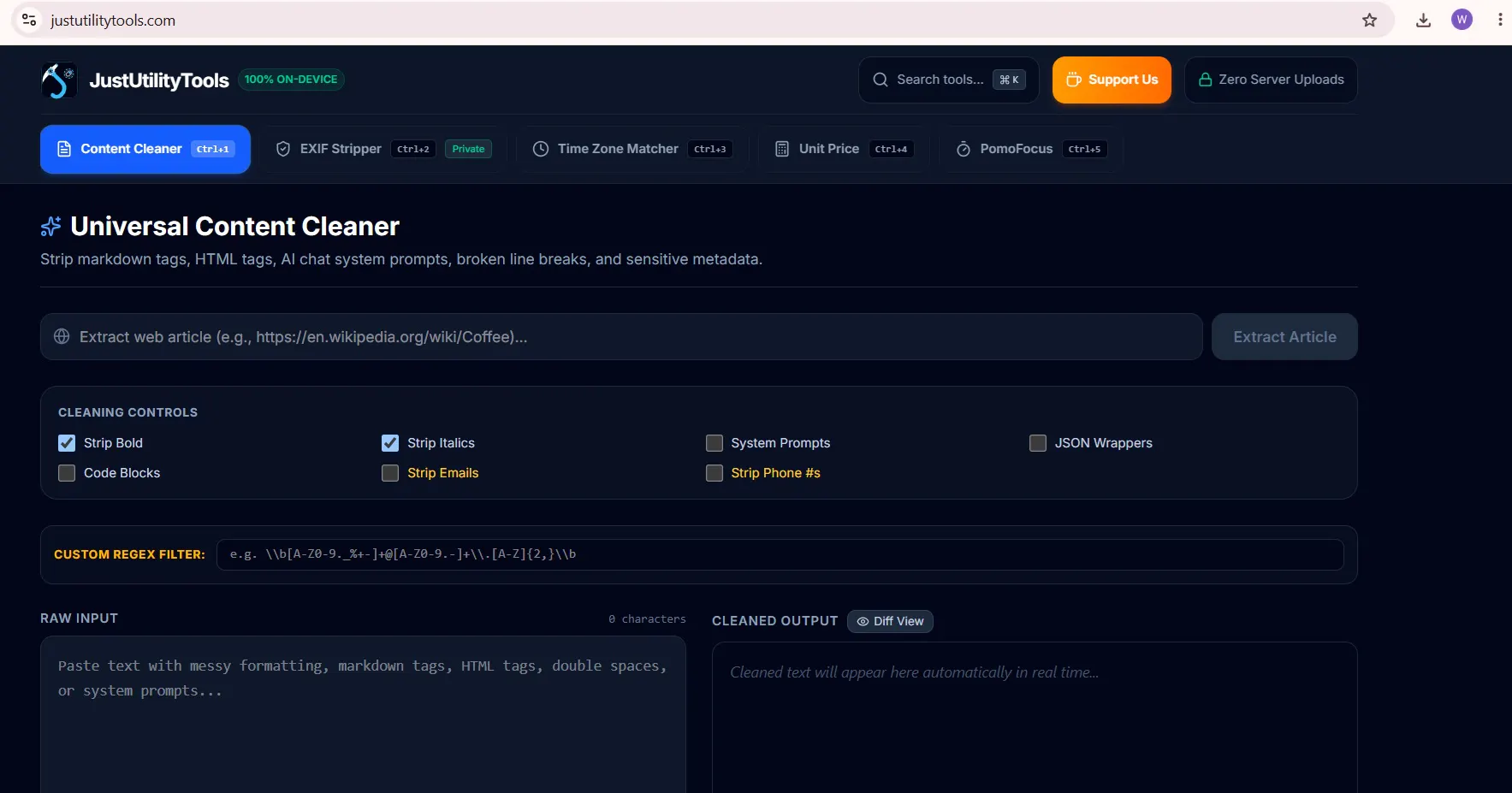The width and height of the screenshot is (1512, 793).
Task: Click the ctrl+3 shortcut badge
Action: [x=710, y=149]
